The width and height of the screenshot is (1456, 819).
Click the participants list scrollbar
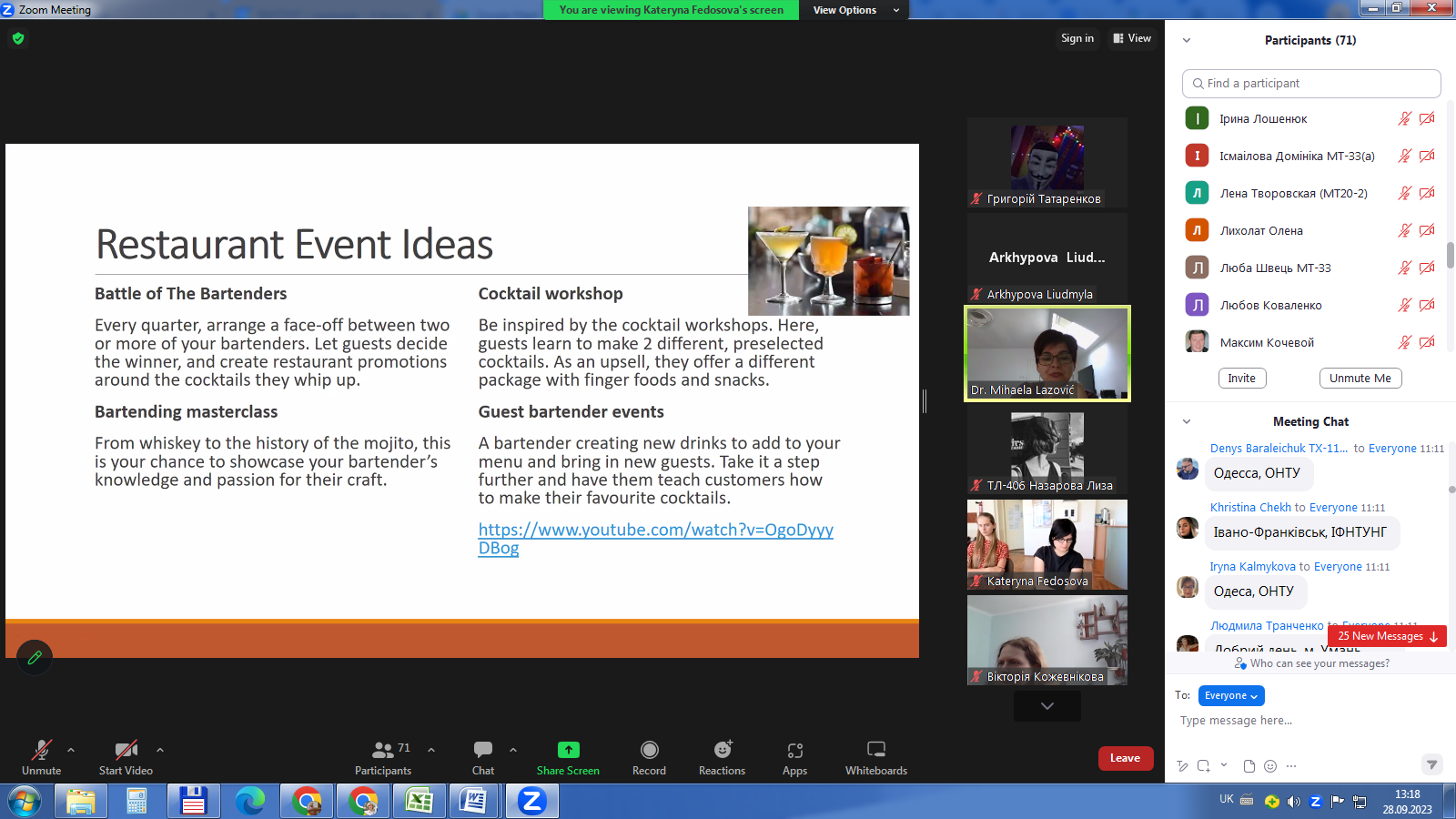1450,255
